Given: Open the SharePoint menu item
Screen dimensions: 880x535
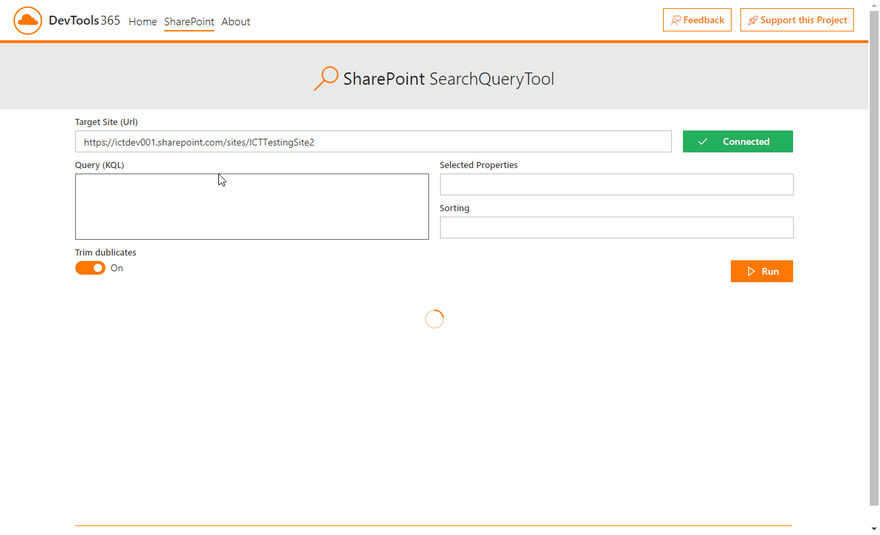Looking at the screenshot, I should (x=189, y=21).
